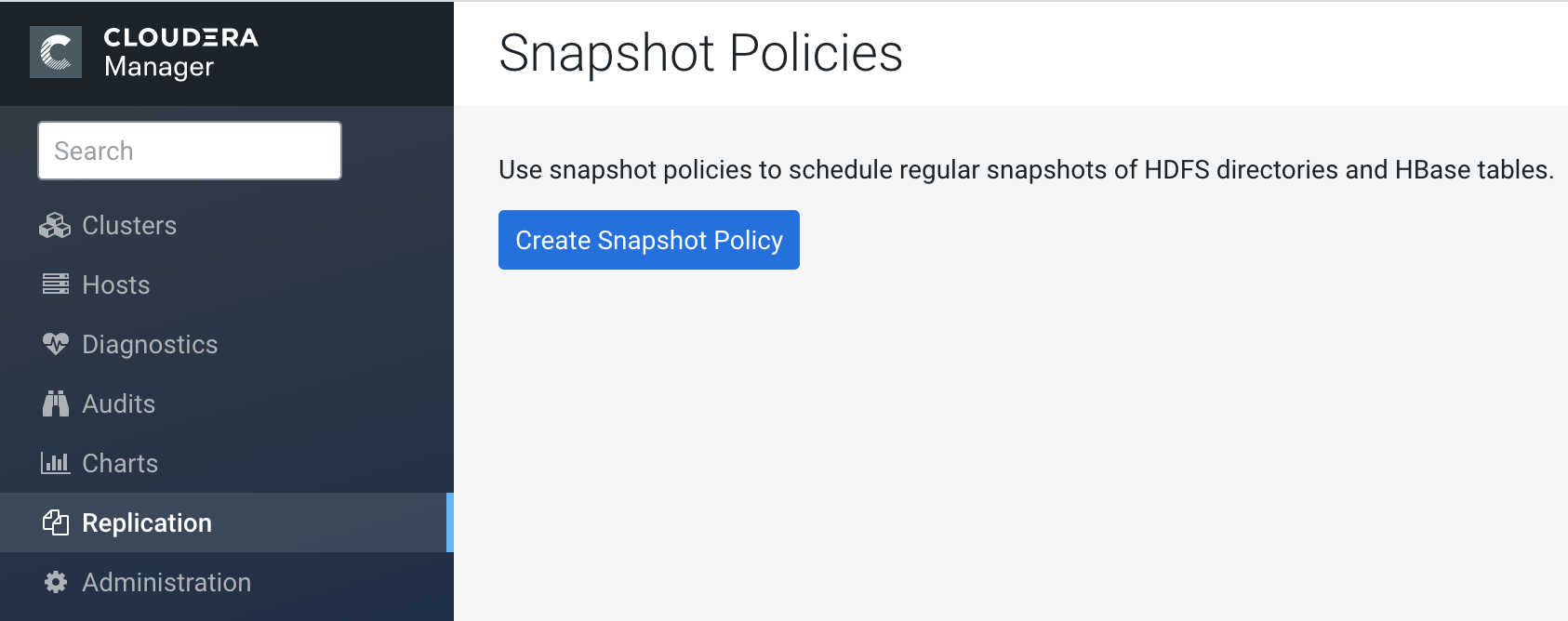Screen dimensions: 1568x621
Task: Open the Audits sidebar label
Action: (119, 403)
